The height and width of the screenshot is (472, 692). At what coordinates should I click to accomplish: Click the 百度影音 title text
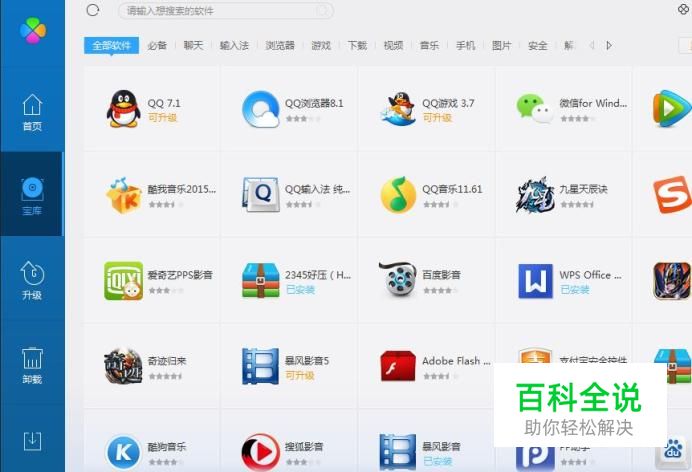click(x=441, y=275)
